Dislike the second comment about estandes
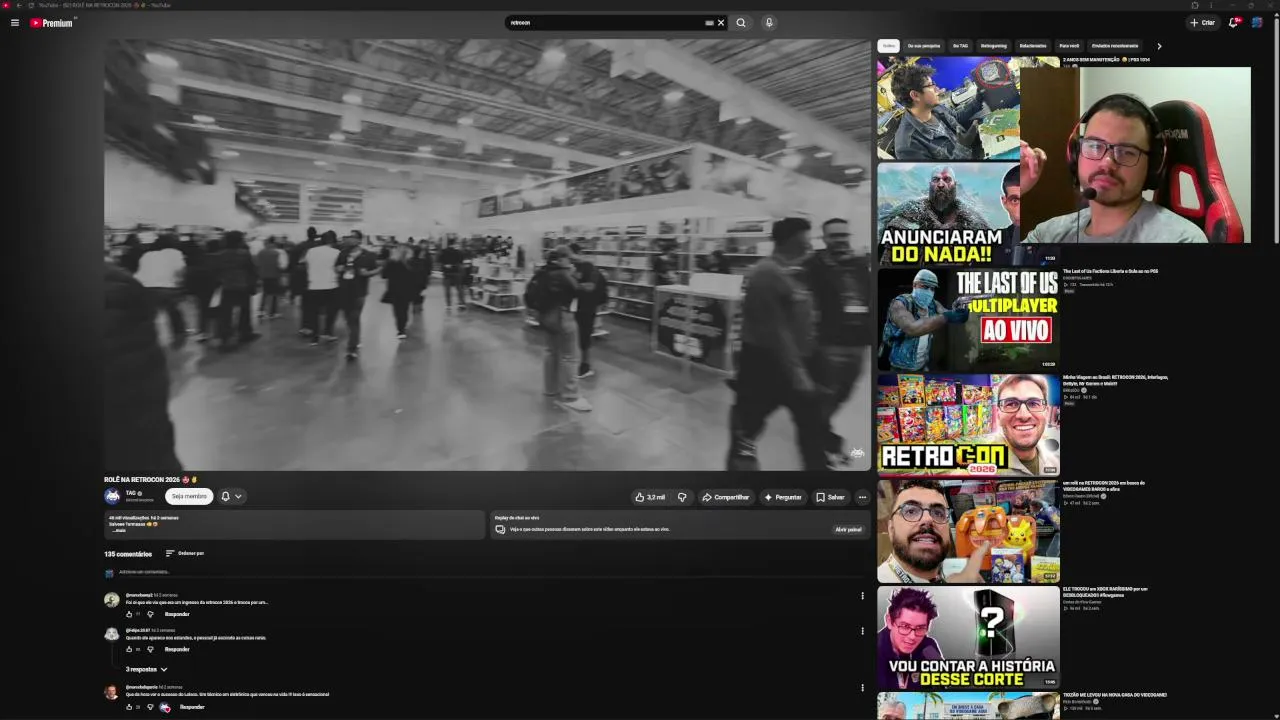The width and height of the screenshot is (1280, 720). [x=150, y=649]
